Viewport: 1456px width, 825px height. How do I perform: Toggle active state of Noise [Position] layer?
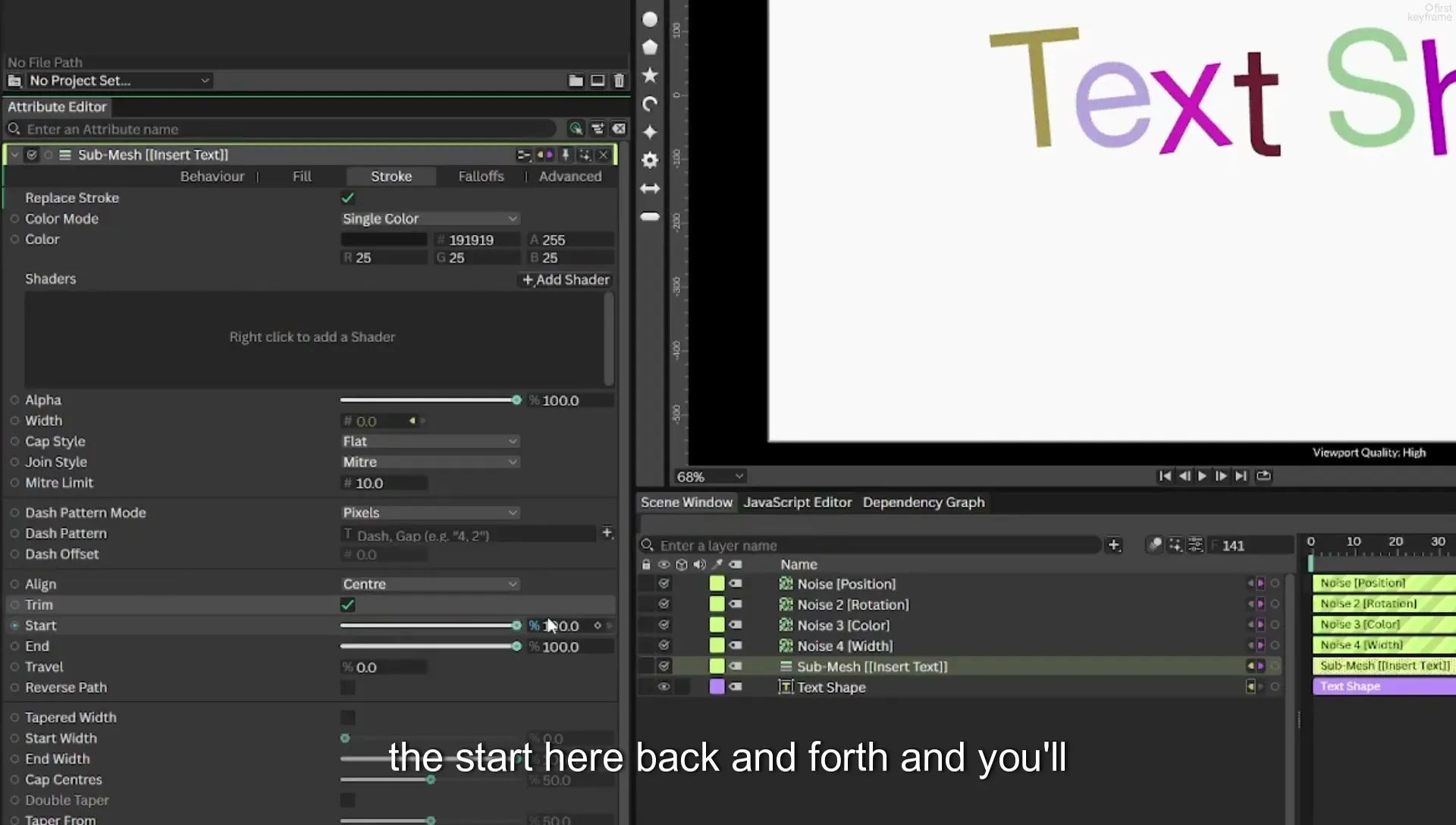click(x=664, y=584)
